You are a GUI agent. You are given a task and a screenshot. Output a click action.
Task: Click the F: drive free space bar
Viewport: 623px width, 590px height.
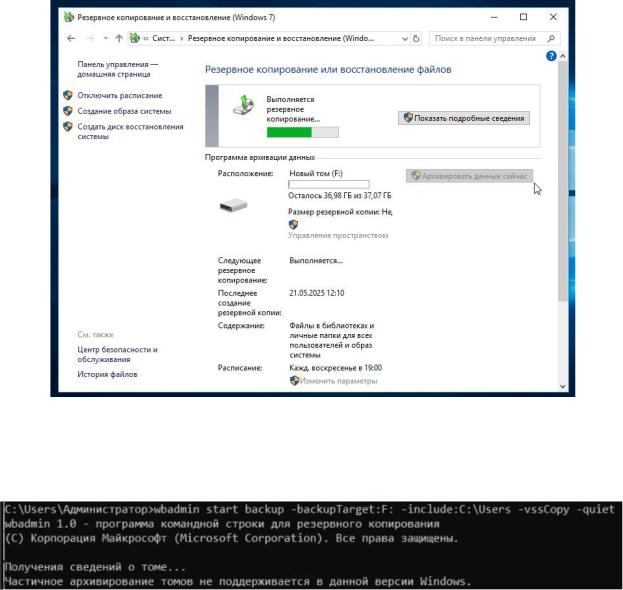tap(329, 184)
